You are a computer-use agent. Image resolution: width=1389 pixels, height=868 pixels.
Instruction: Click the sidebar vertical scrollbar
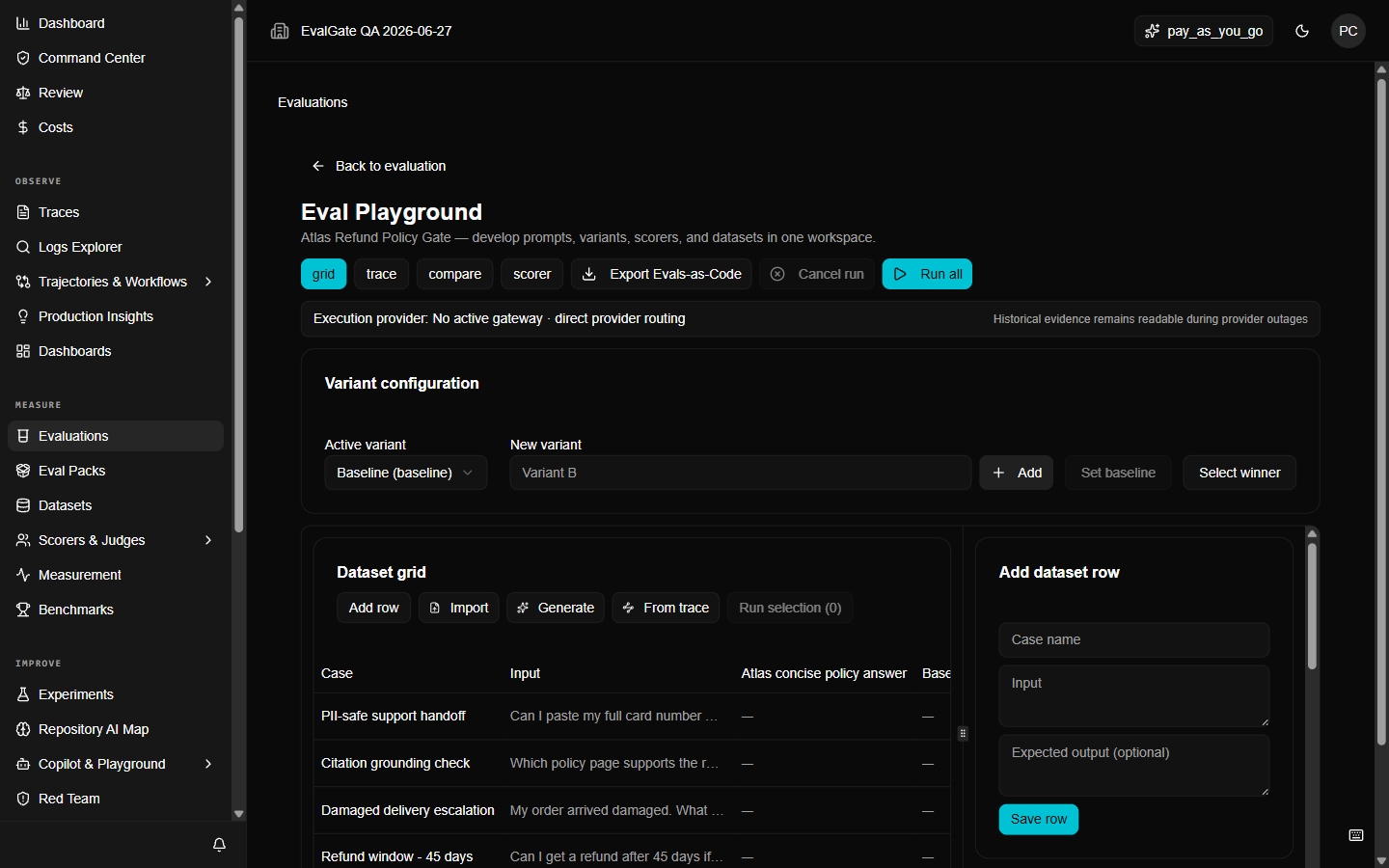click(239, 275)
